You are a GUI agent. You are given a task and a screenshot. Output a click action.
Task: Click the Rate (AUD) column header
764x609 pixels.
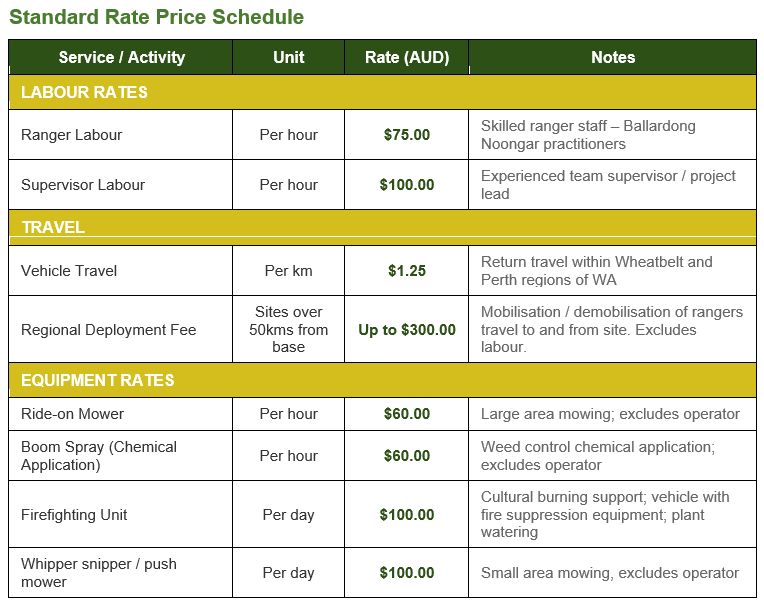(406, 57)
